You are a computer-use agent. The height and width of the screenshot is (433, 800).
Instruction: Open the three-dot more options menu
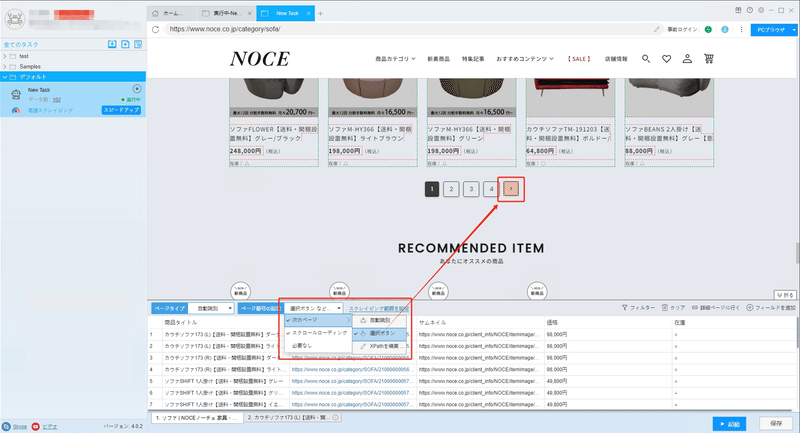741,30
